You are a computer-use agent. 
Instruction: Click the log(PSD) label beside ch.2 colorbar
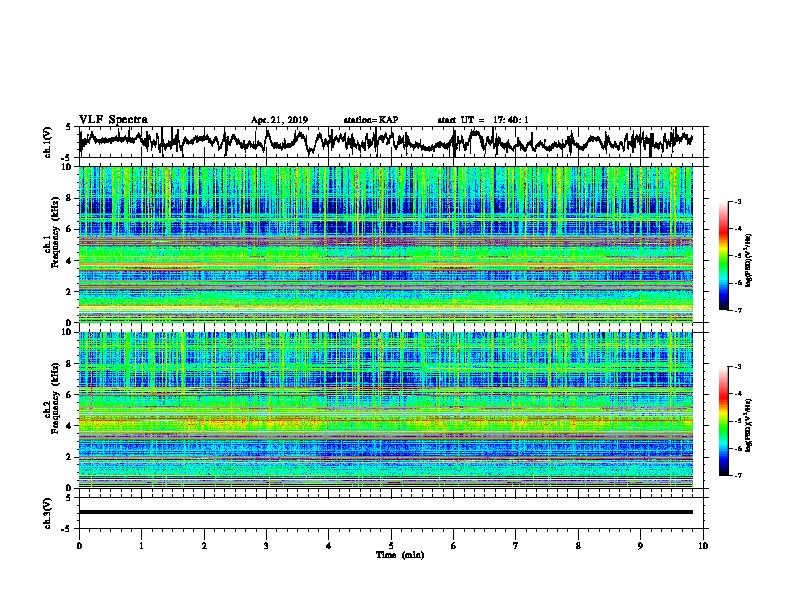click(748, 426)
